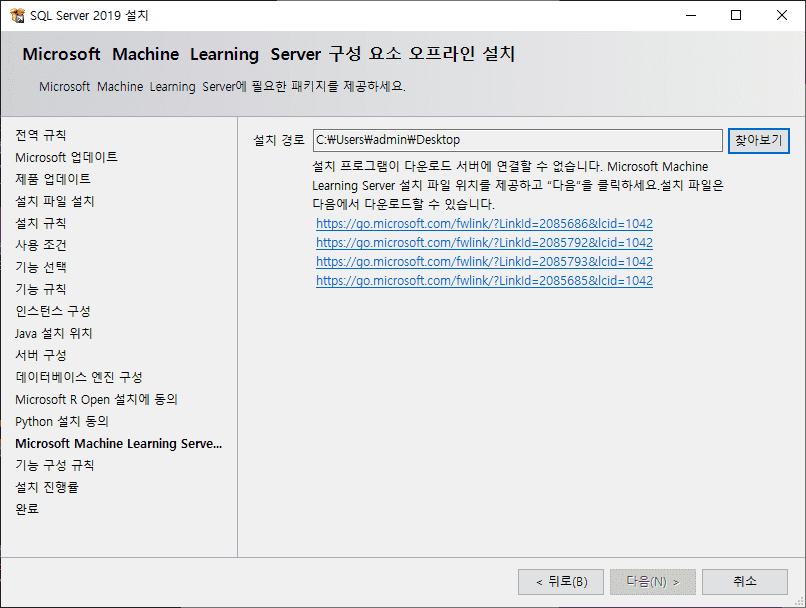Click the 다음(N) next button

click(652, 582)
